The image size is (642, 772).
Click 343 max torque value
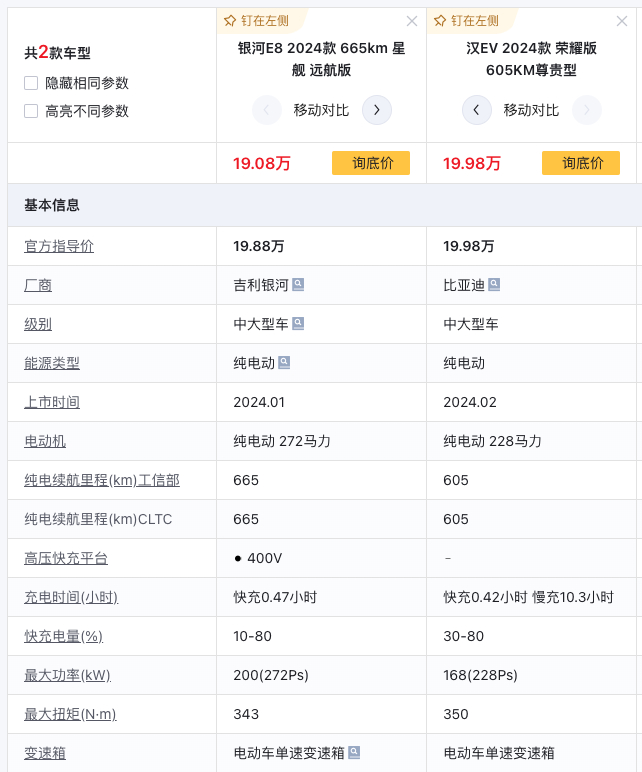(246, 714)
